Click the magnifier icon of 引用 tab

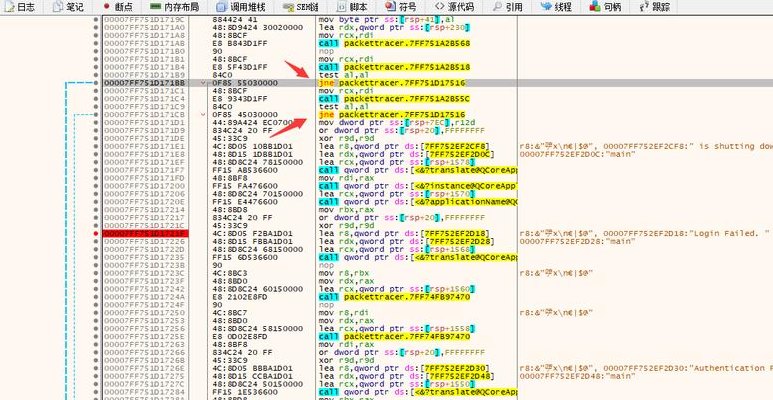pyautogui.click(x=497, y=7)
